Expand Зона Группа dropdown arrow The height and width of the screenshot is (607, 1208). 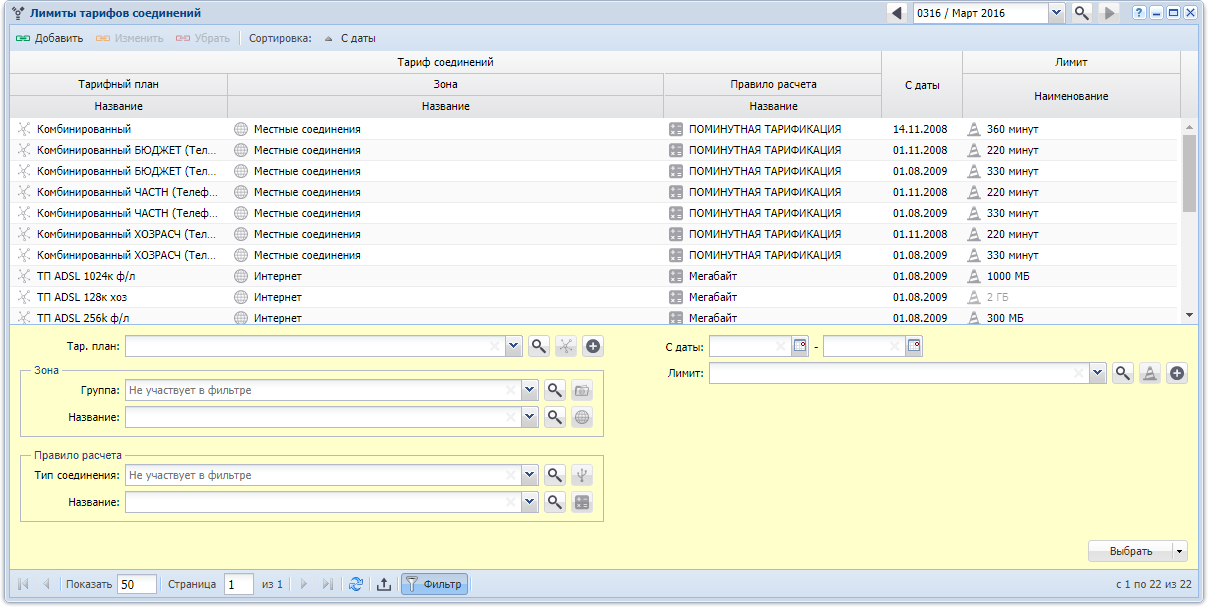tap(530, 390)
